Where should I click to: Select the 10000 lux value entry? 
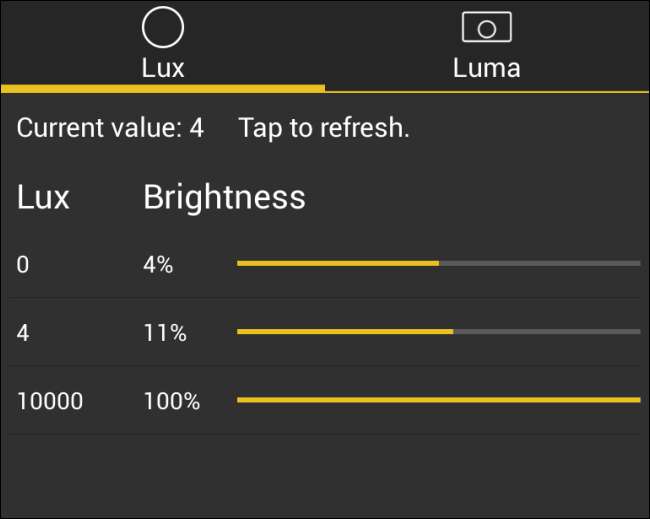coord(50,402)
